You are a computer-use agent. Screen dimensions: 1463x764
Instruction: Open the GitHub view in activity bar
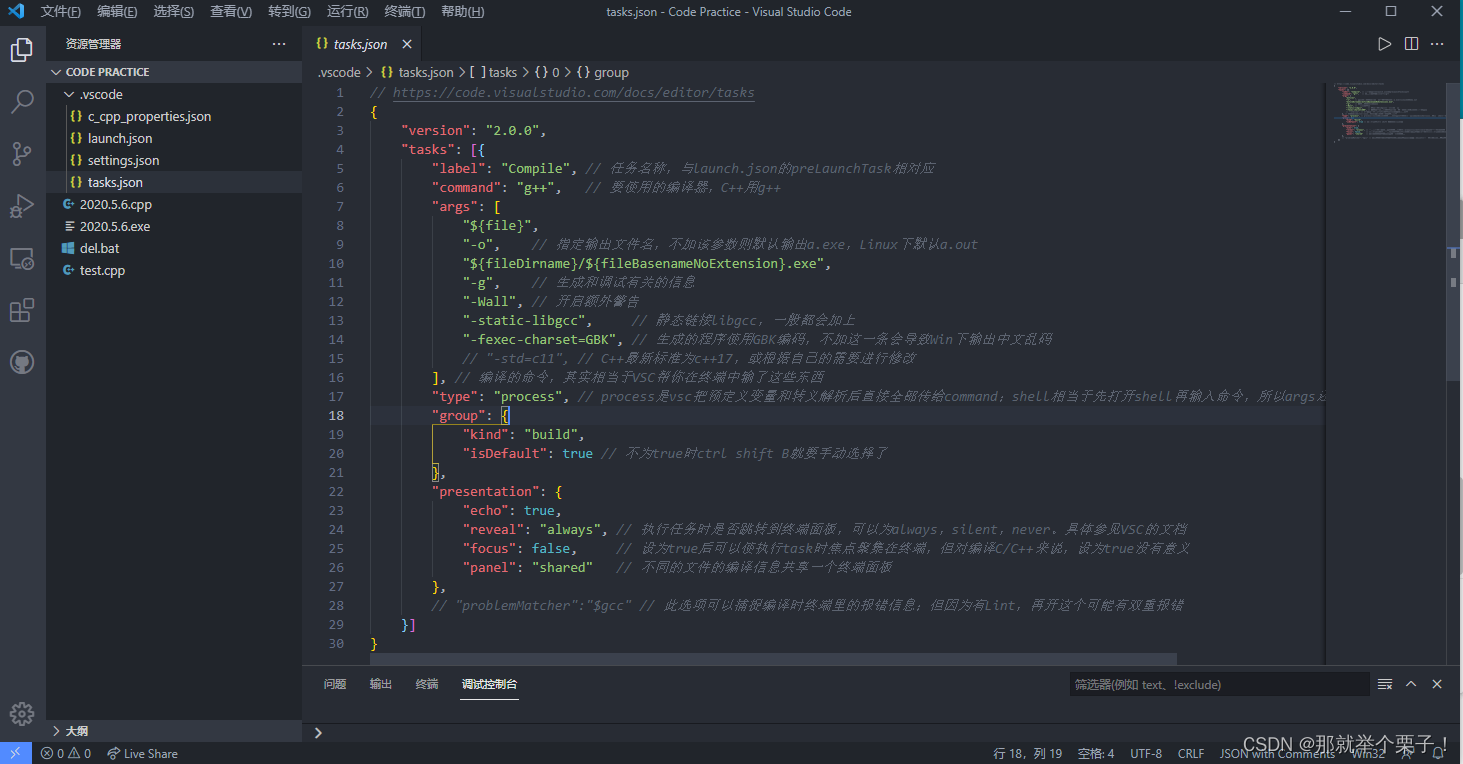point(22,362)
